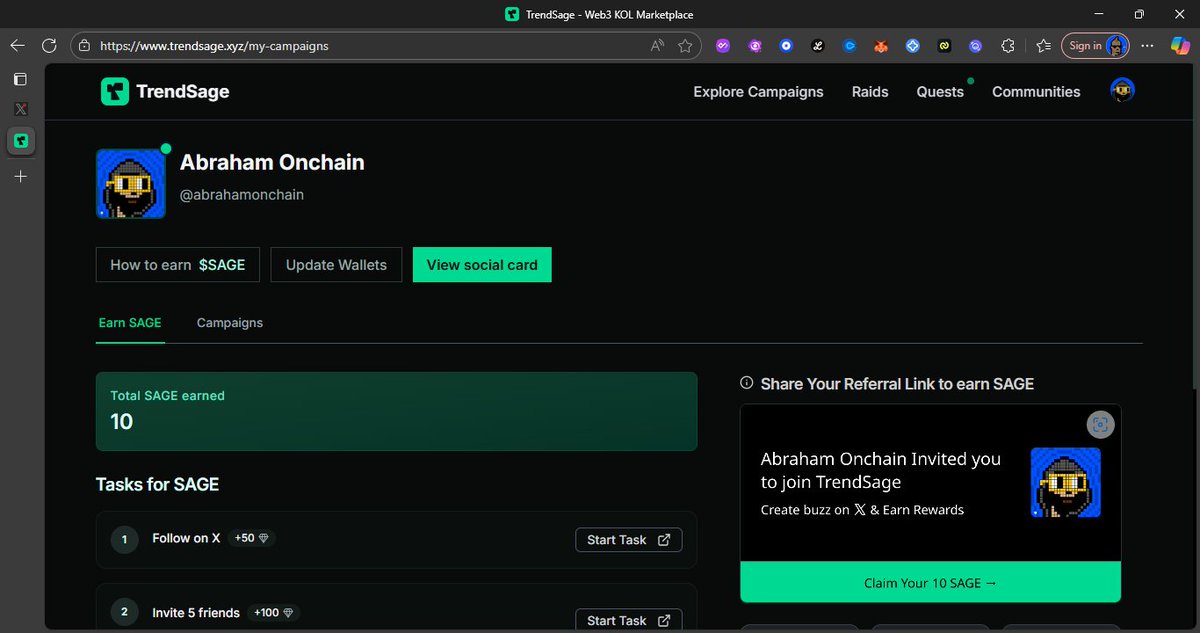Click +50 reward badge on Follow on X
This screenshot has width=1200, height=633.
click(252, 538)
